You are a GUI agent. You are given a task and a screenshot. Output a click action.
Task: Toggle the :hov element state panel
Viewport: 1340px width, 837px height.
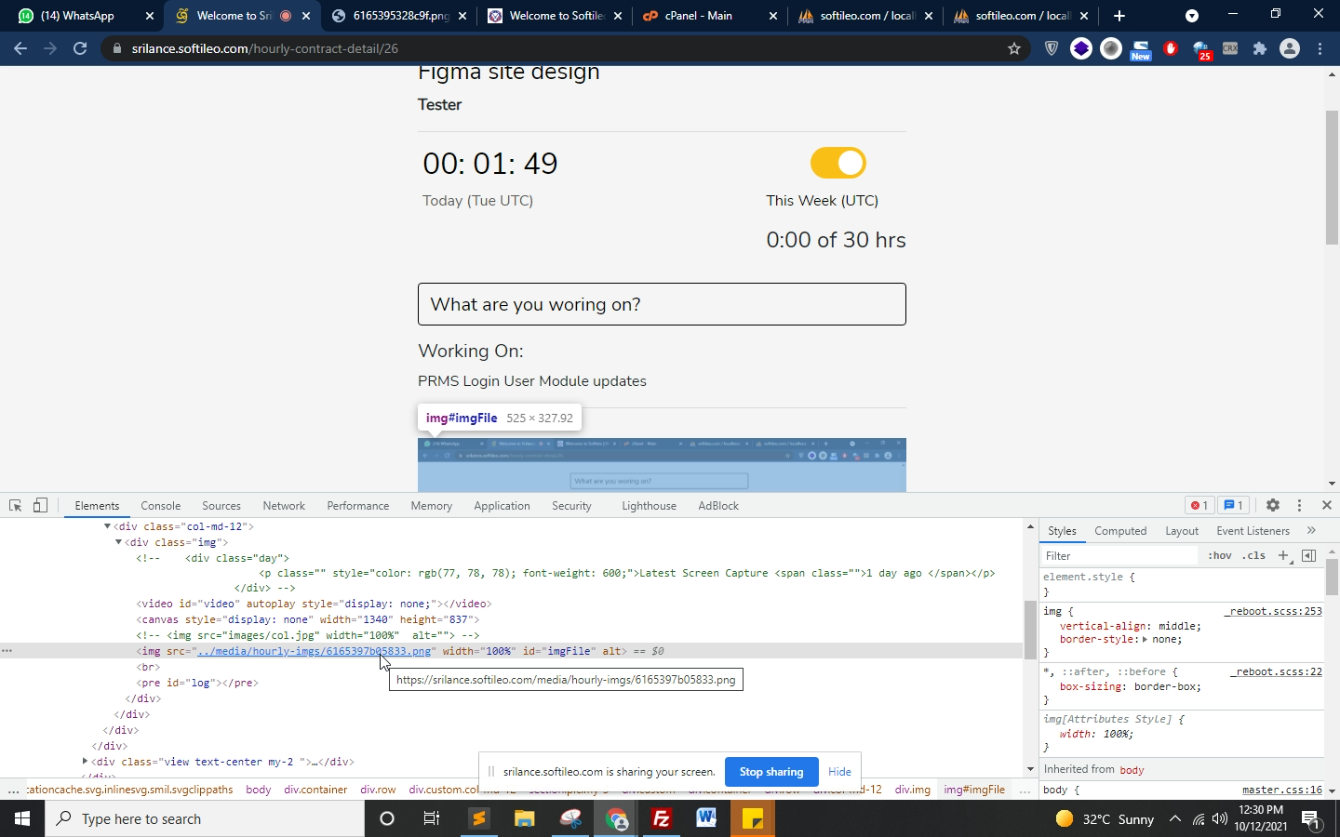pyautogui.click(x=1219, y=556)
